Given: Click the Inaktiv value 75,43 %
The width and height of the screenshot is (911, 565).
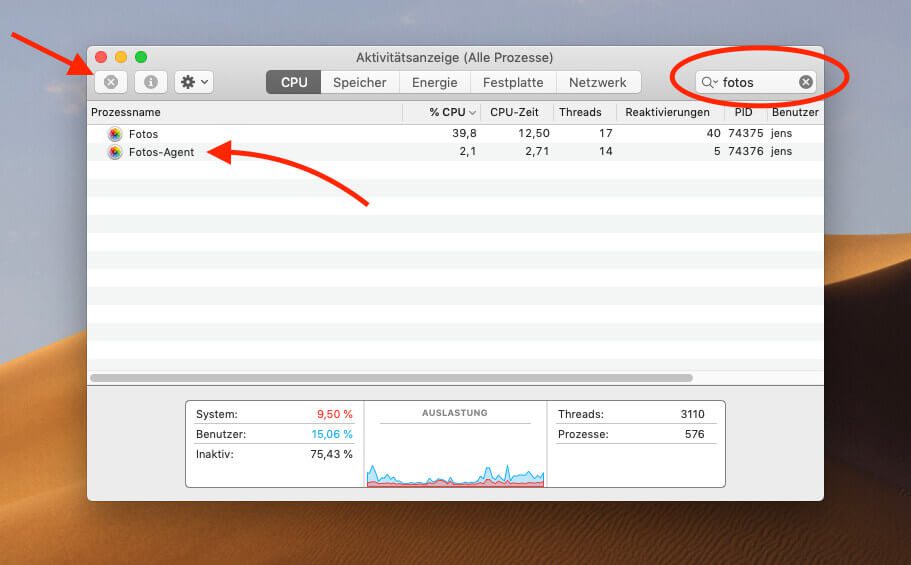Looking at the screenshot, I should [x=331, y=454].
